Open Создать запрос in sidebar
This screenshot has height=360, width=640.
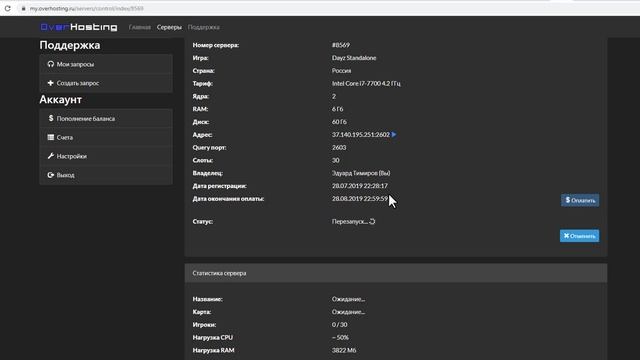pyautogui.click(x=106, y=83)
